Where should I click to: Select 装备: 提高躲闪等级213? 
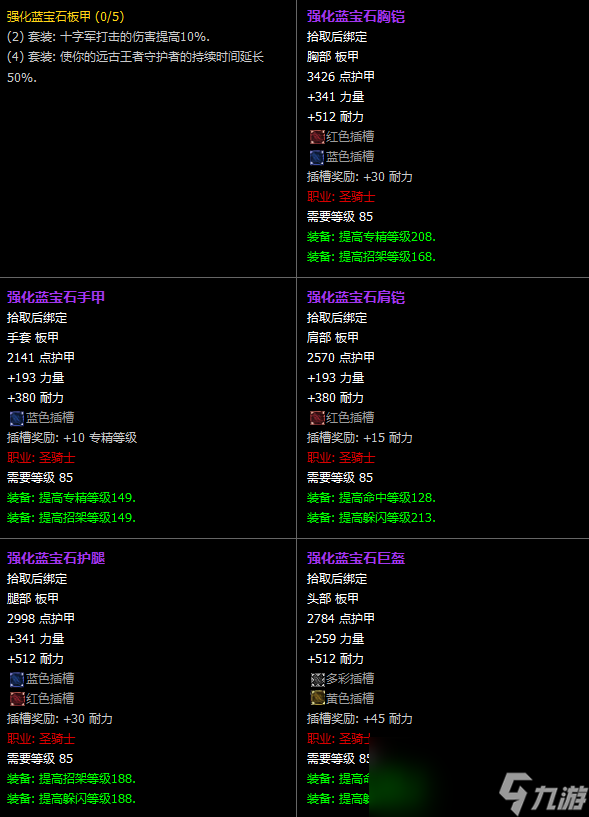pos(371,518)
